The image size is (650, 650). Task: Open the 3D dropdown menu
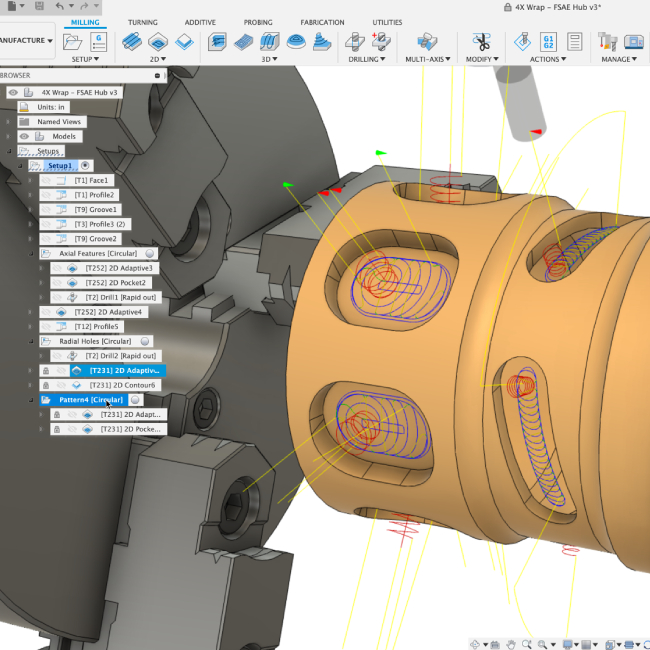(269, 59)
